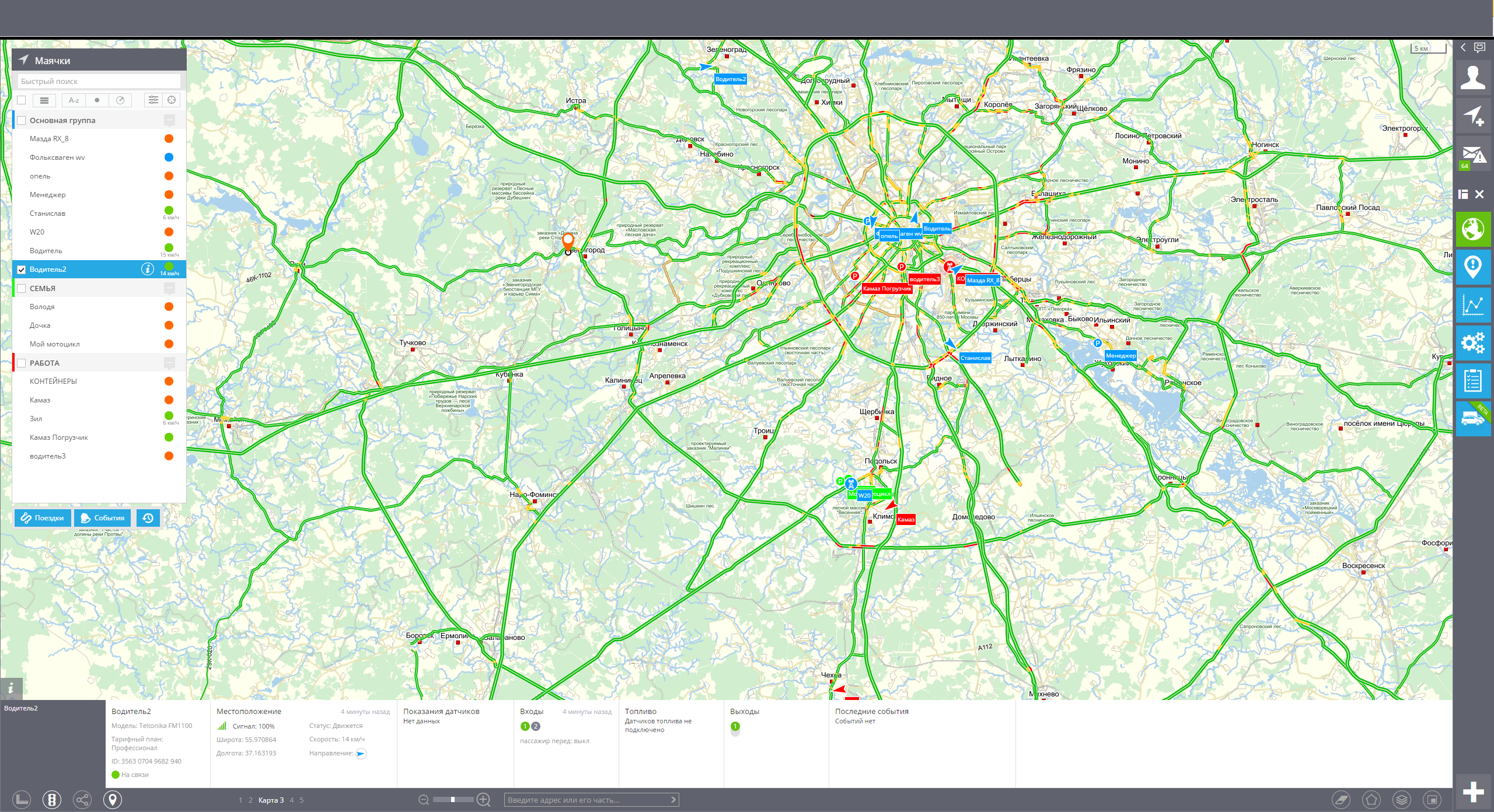Click the map zoom slider handle

453,800
